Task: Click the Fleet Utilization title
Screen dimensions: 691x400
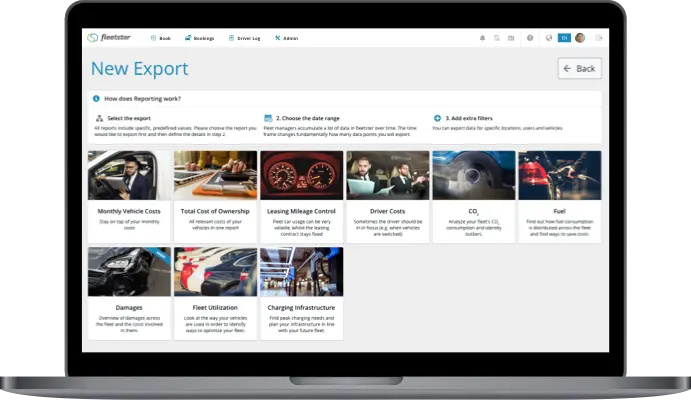Action: [x=215, y=307]
